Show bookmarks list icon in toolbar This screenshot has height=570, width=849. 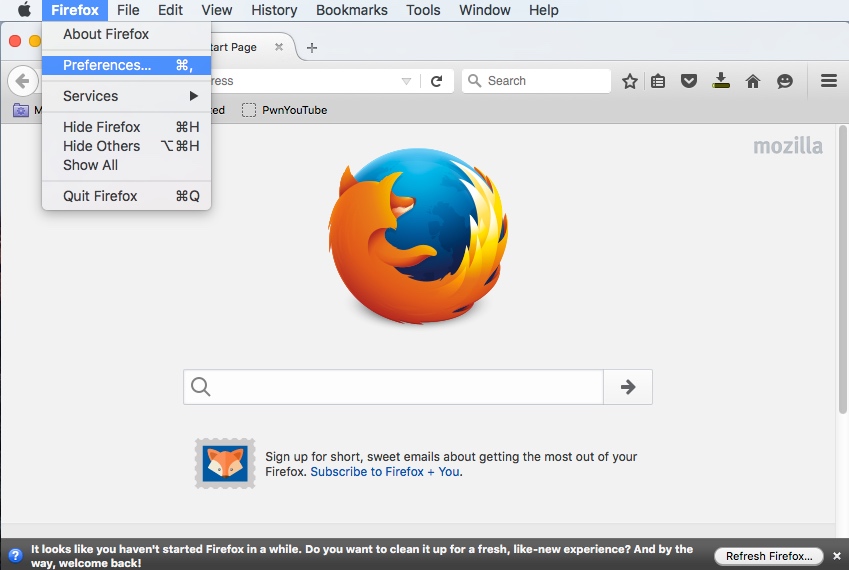[x=658, y=81]
